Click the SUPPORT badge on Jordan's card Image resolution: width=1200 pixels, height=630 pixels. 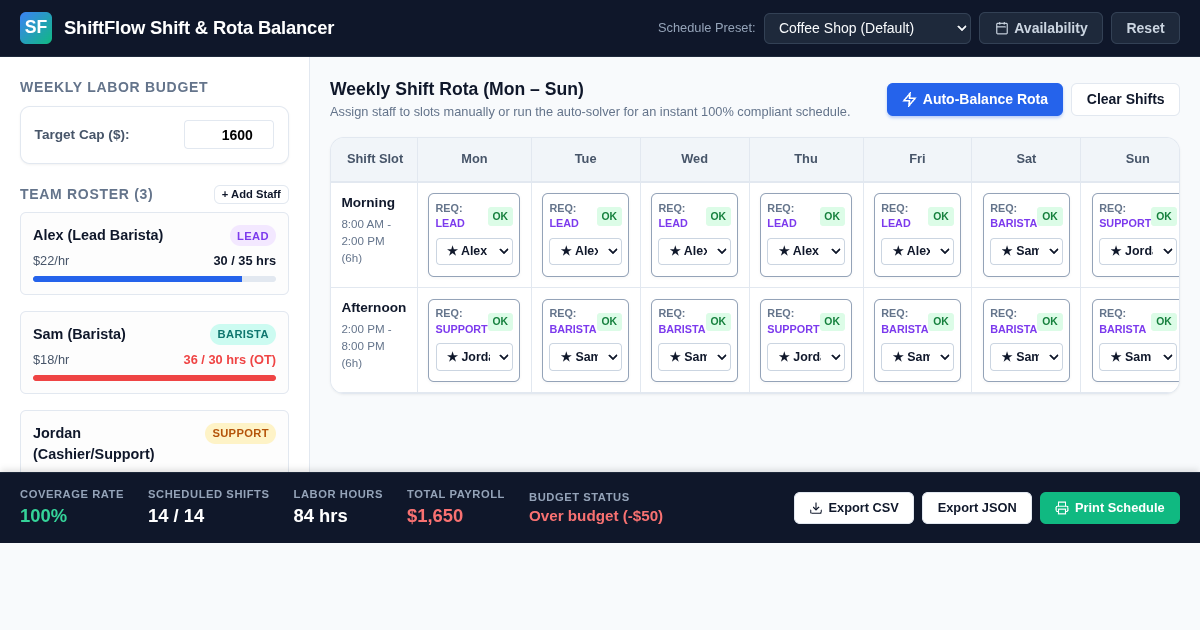coord(240,433)
